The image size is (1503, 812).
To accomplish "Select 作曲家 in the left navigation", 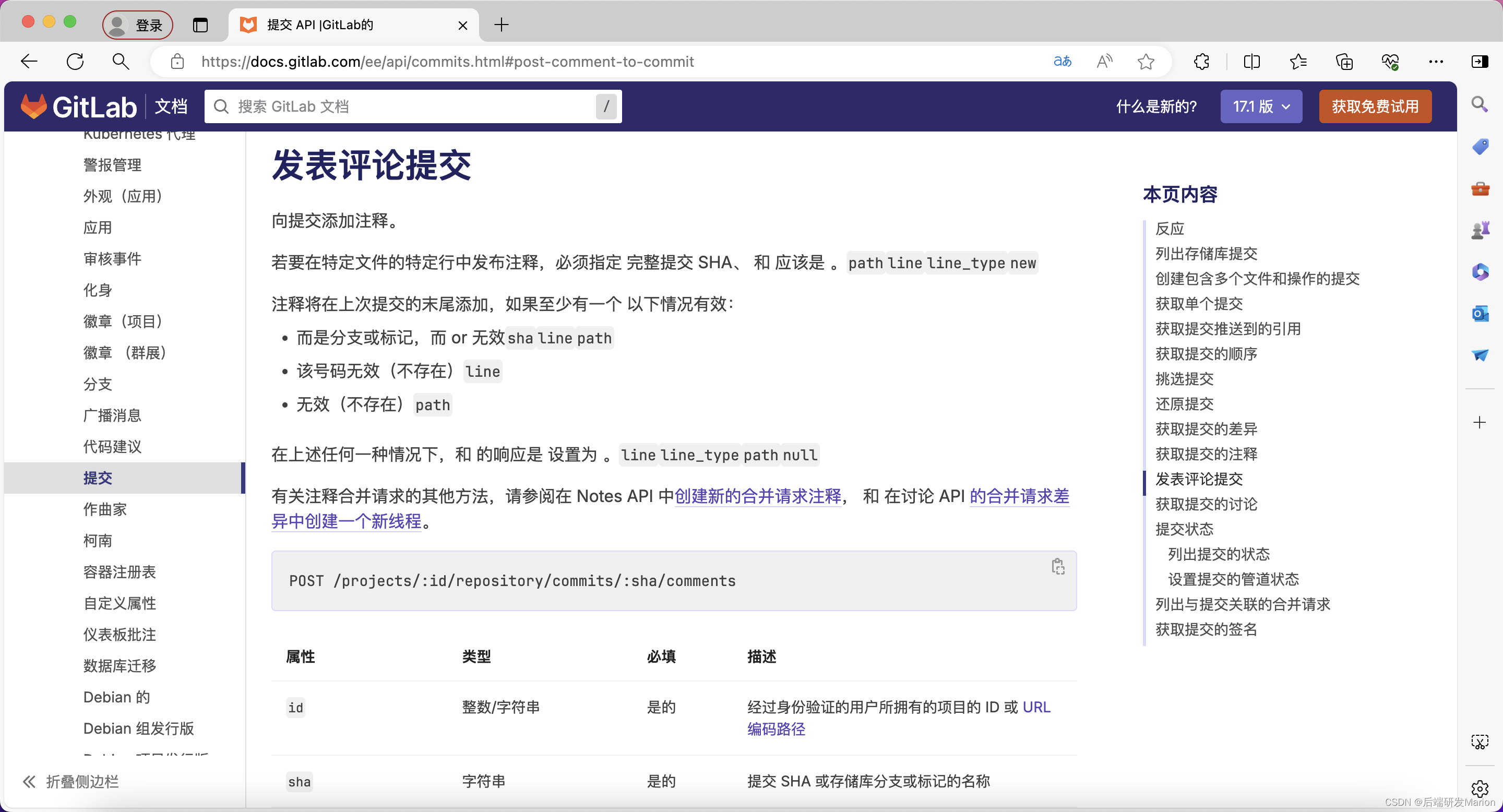I will 105,509.
